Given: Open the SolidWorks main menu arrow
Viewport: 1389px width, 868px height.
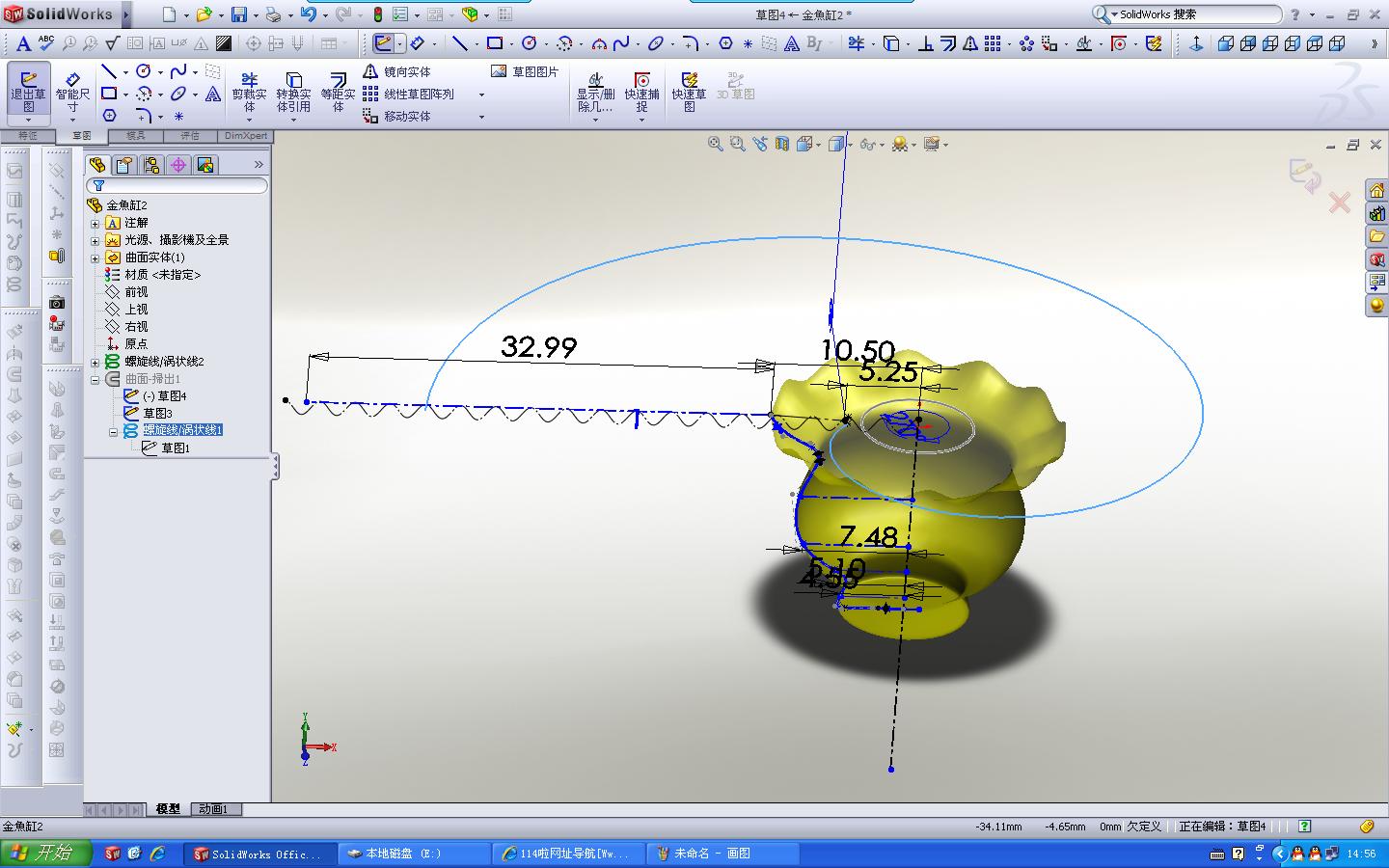Looking at the screenshot, I should pos(127,14).
